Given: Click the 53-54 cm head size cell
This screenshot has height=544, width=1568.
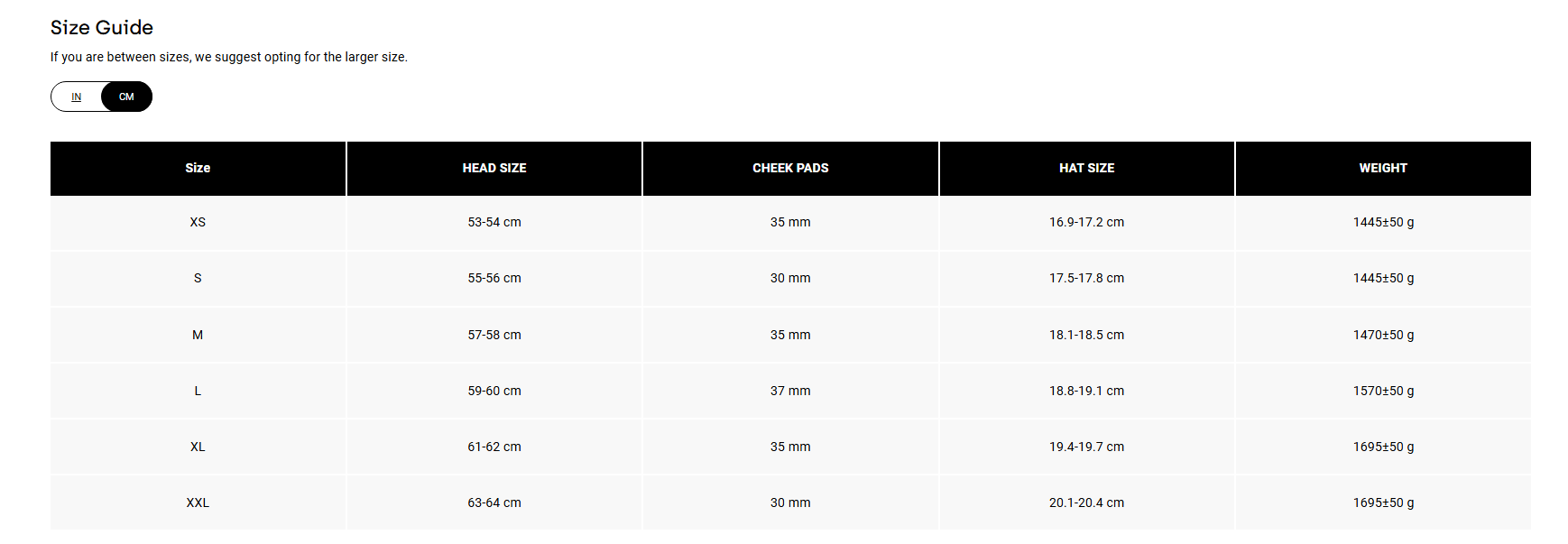Looking at the screenshot, I should (494, 222).
